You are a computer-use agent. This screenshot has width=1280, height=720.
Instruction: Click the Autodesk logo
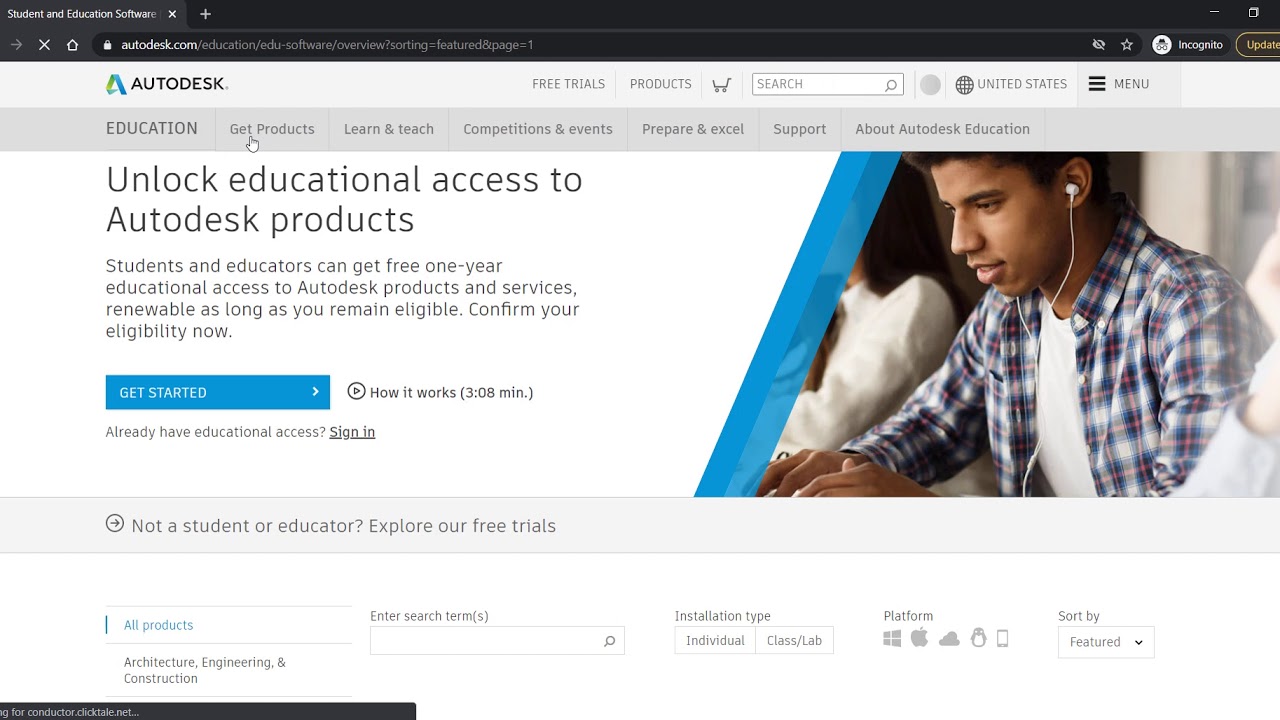pyautogui.click(x=167, y=84)
